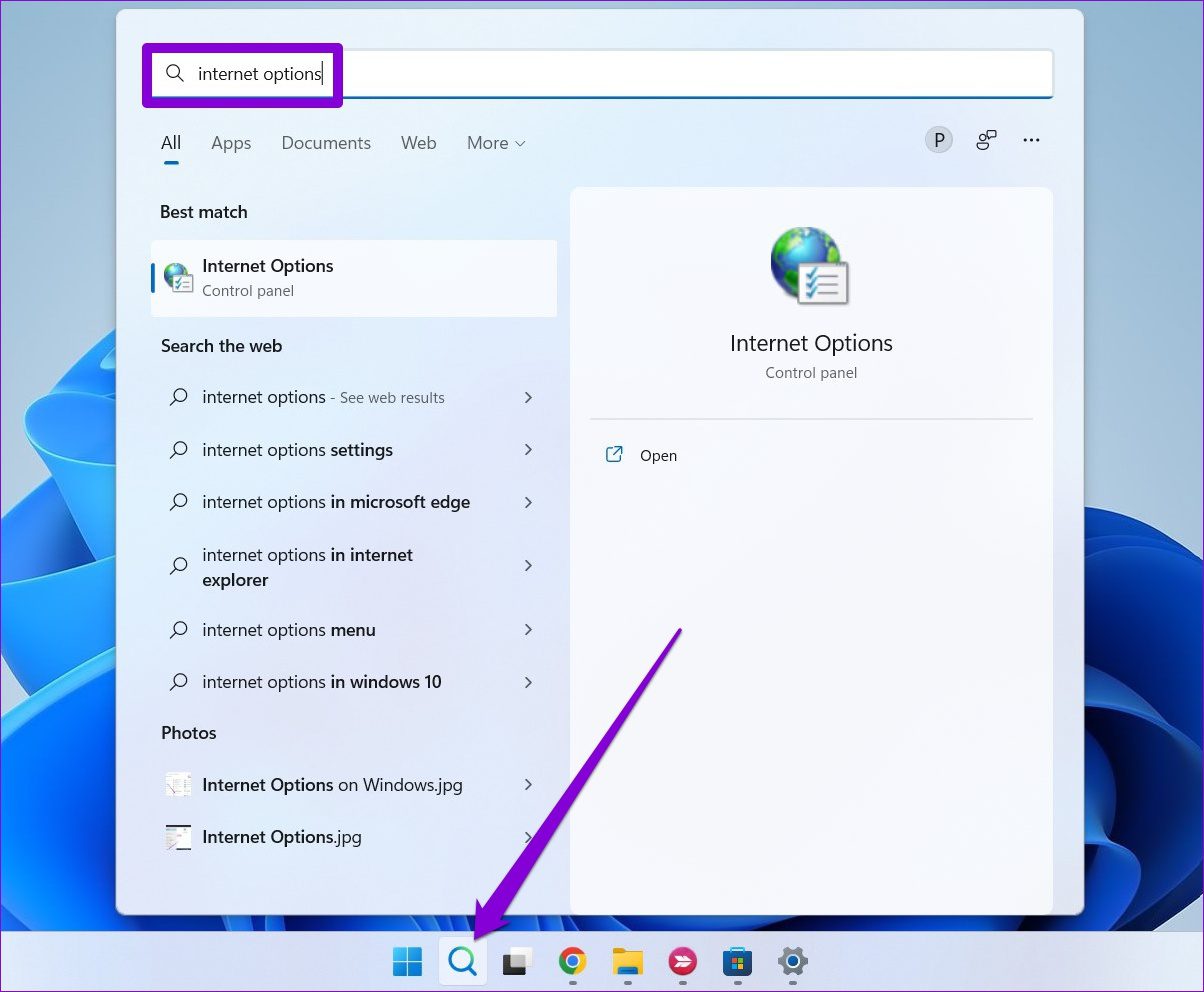Switch to the Web tab
Screen dimensions: 1204x992
(418, 143)
